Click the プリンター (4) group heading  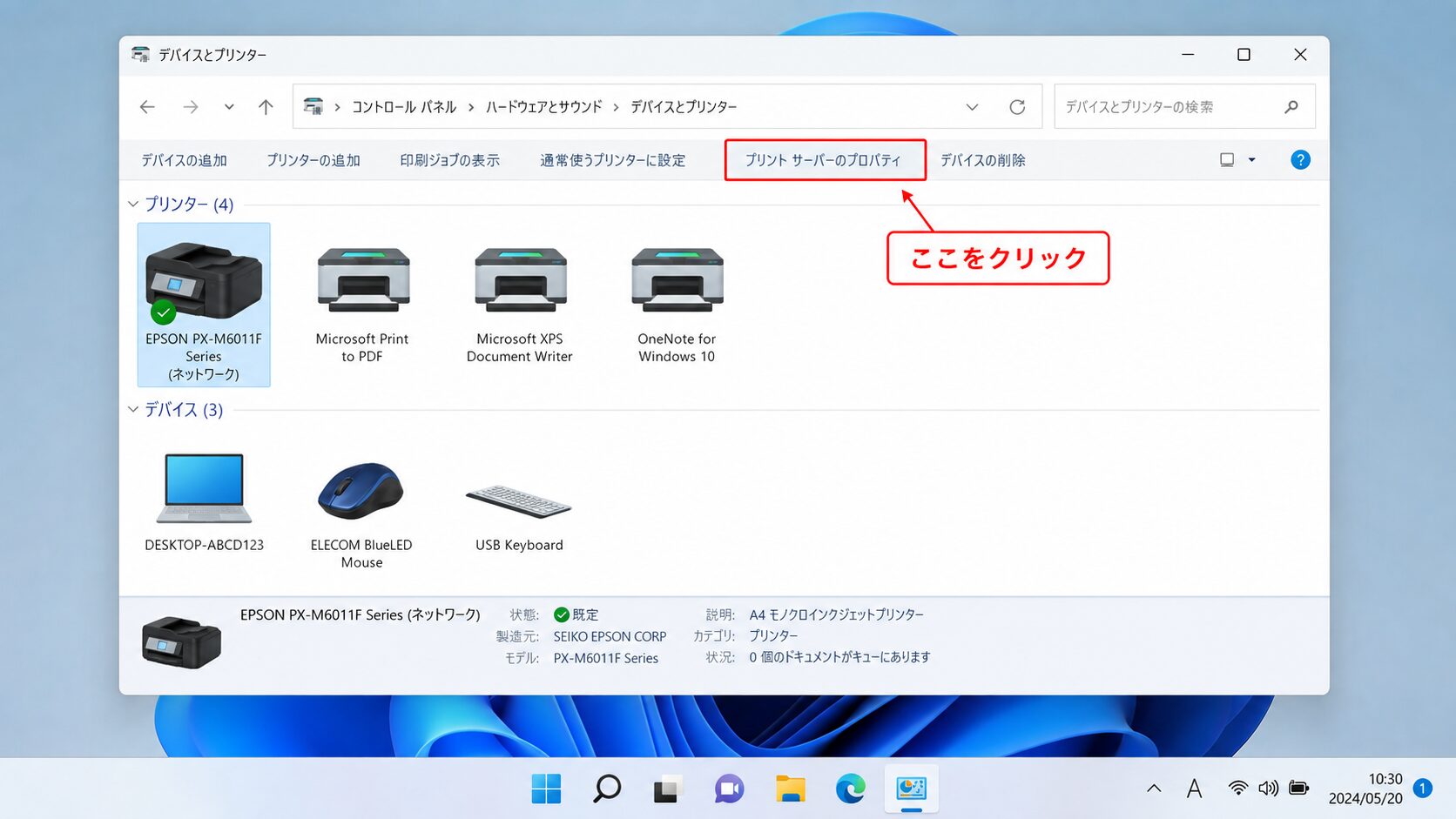(189, 205)
